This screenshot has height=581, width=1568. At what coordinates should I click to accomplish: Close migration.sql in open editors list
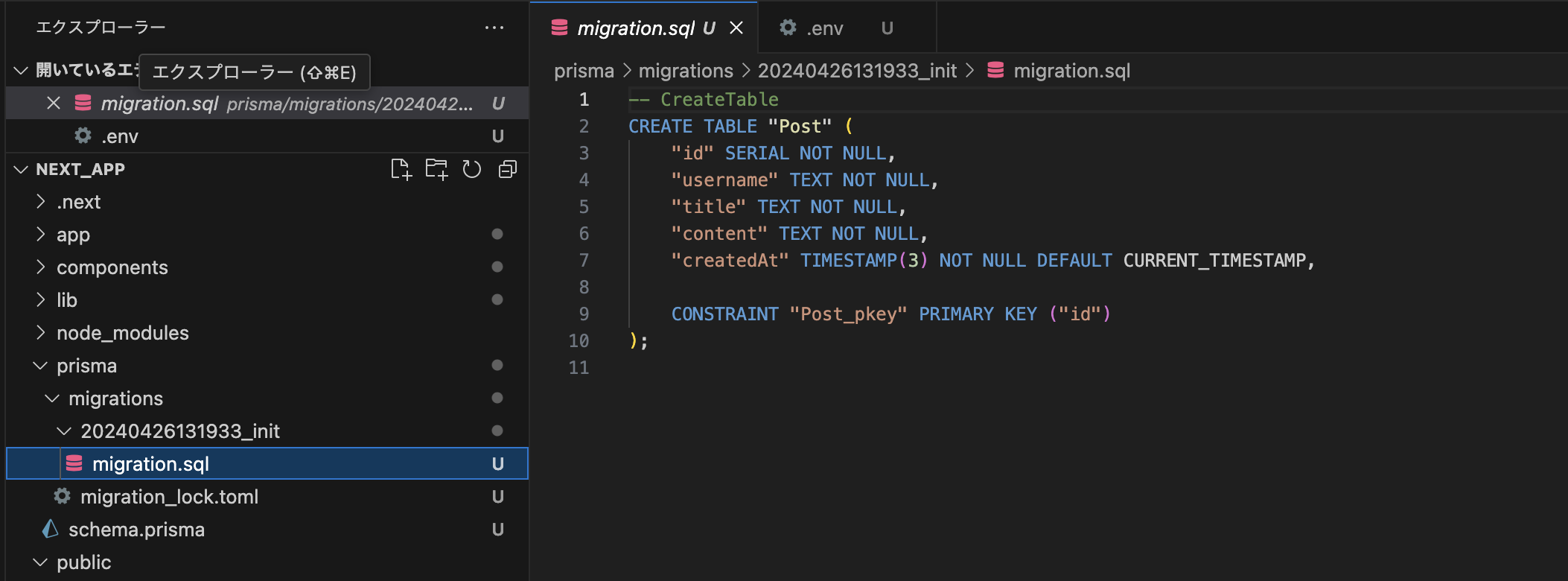coord(54,103)
